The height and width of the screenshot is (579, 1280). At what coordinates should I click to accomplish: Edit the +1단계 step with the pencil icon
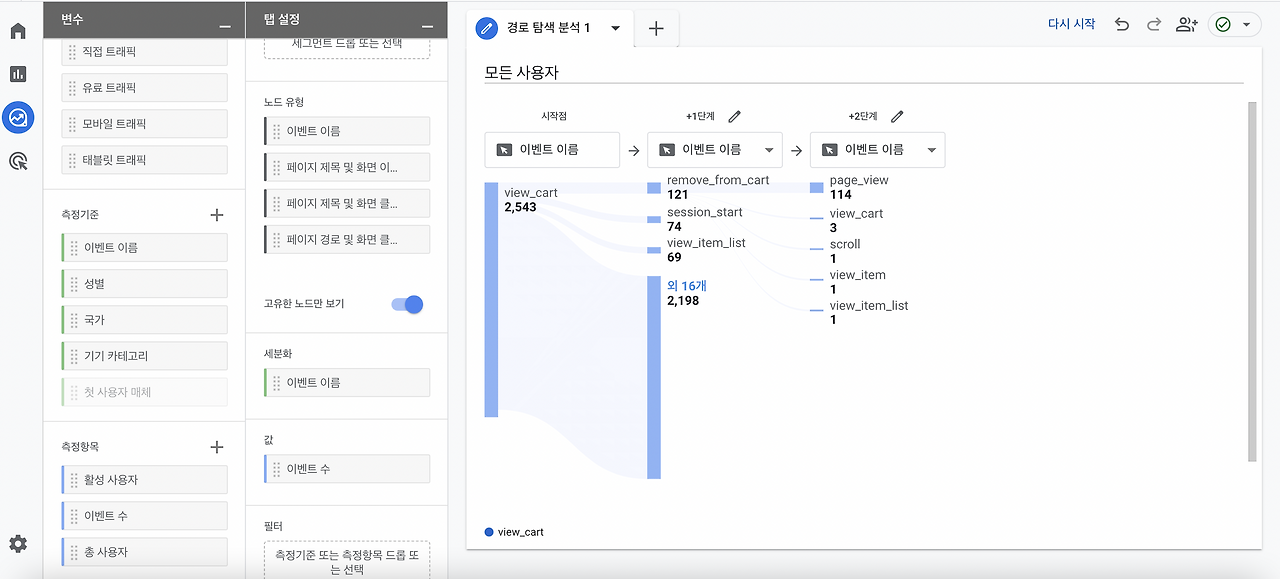point(734,116)
